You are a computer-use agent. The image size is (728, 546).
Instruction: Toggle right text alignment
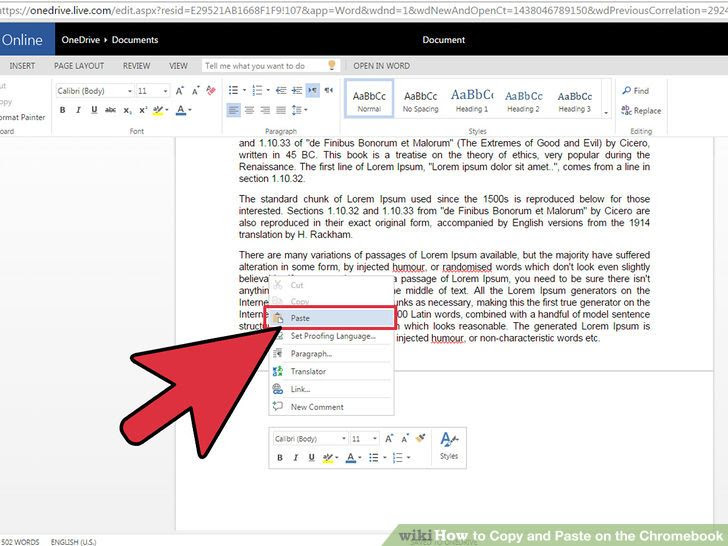coord(266,110)
